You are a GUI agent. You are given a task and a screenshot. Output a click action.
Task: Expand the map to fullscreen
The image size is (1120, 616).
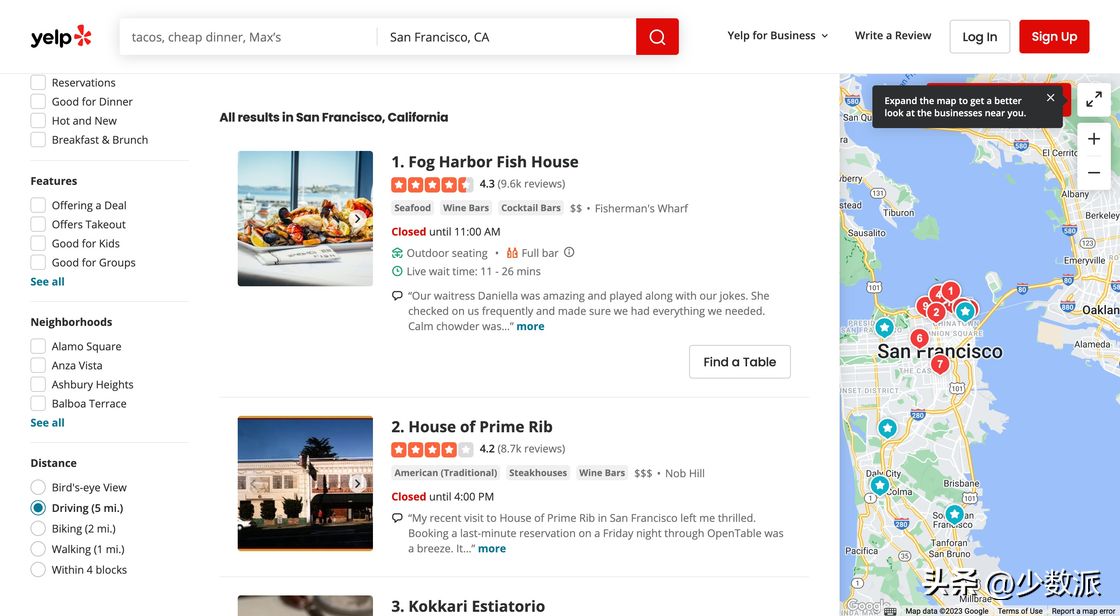coord(1094,99)
